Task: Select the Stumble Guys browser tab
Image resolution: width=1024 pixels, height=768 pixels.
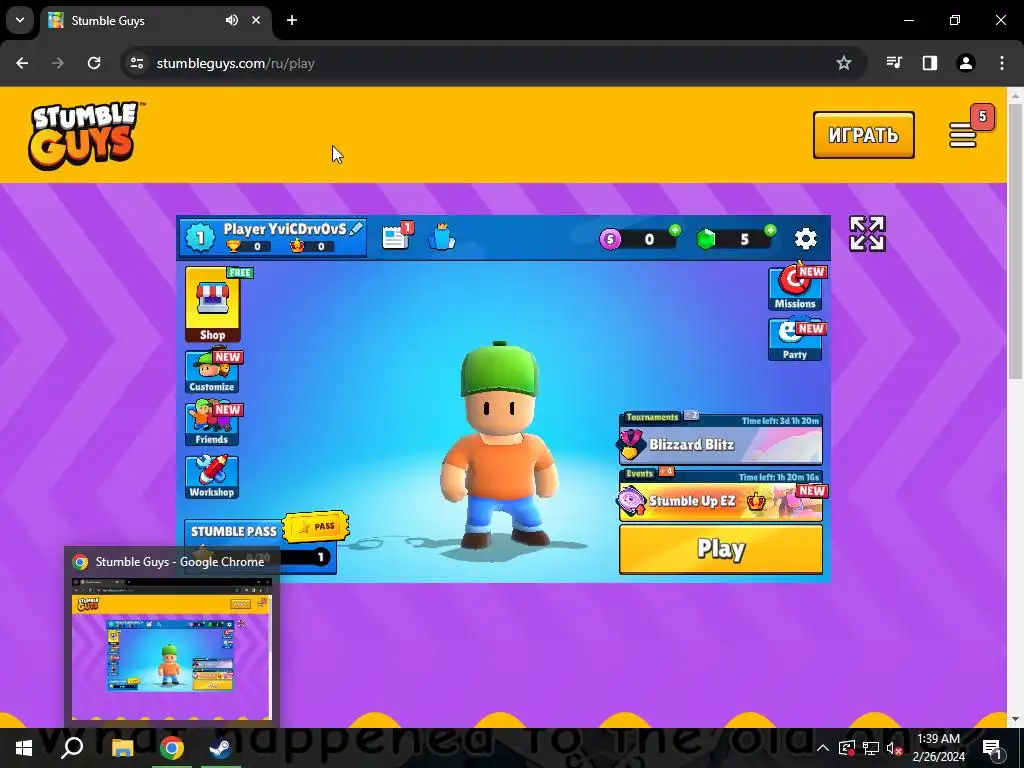Action: pos(155,21)
